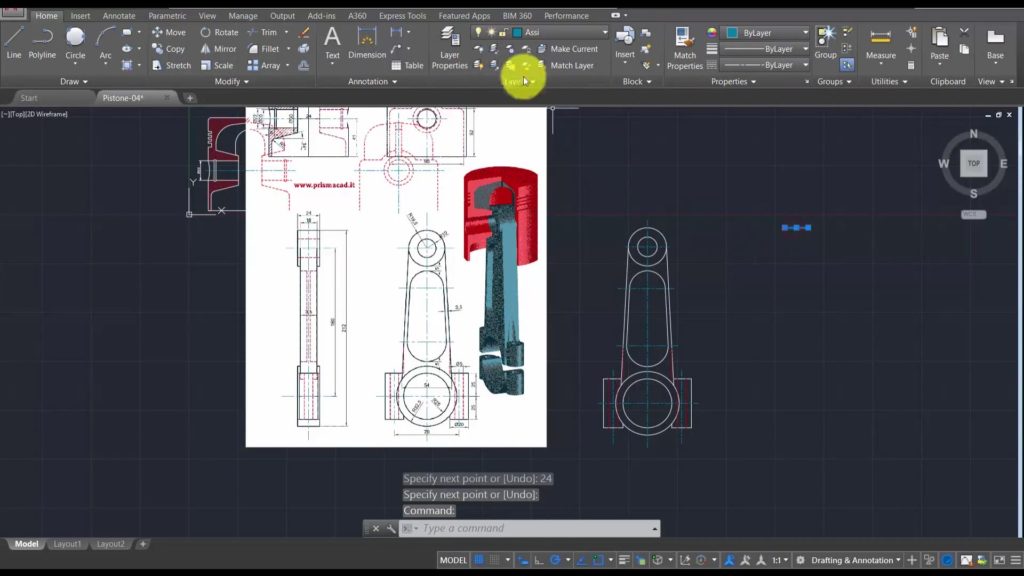The image size is (1024, 576).
Task: Open Match Properties tool
Action: click(684, 48)
